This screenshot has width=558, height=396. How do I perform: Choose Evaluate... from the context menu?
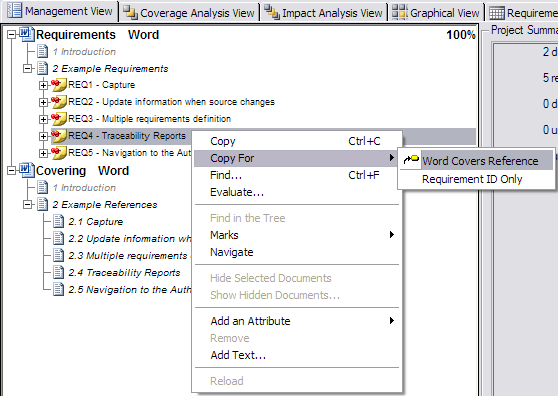pos(297,192)
